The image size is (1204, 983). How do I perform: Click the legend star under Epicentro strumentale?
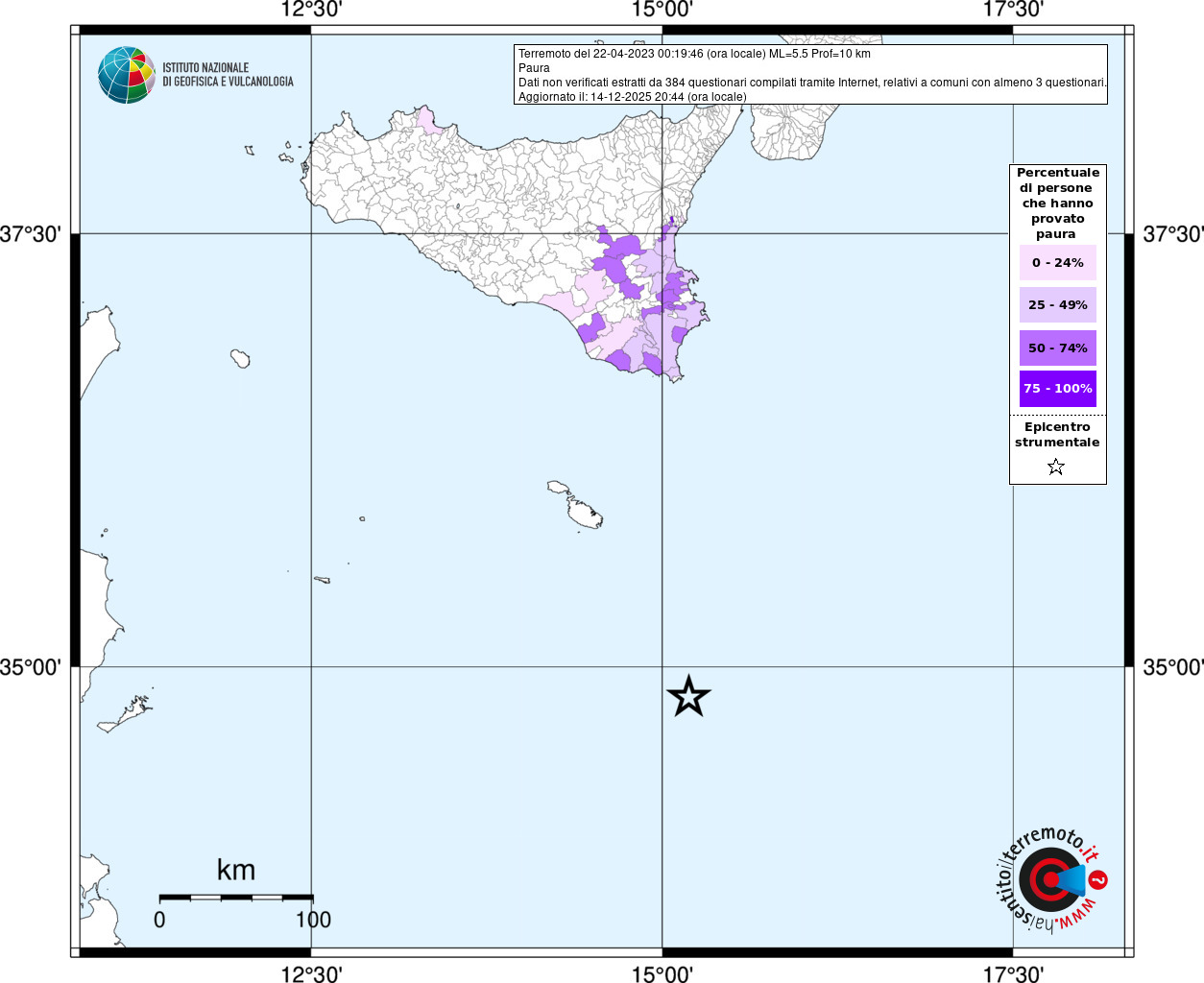click(1056, 467)
